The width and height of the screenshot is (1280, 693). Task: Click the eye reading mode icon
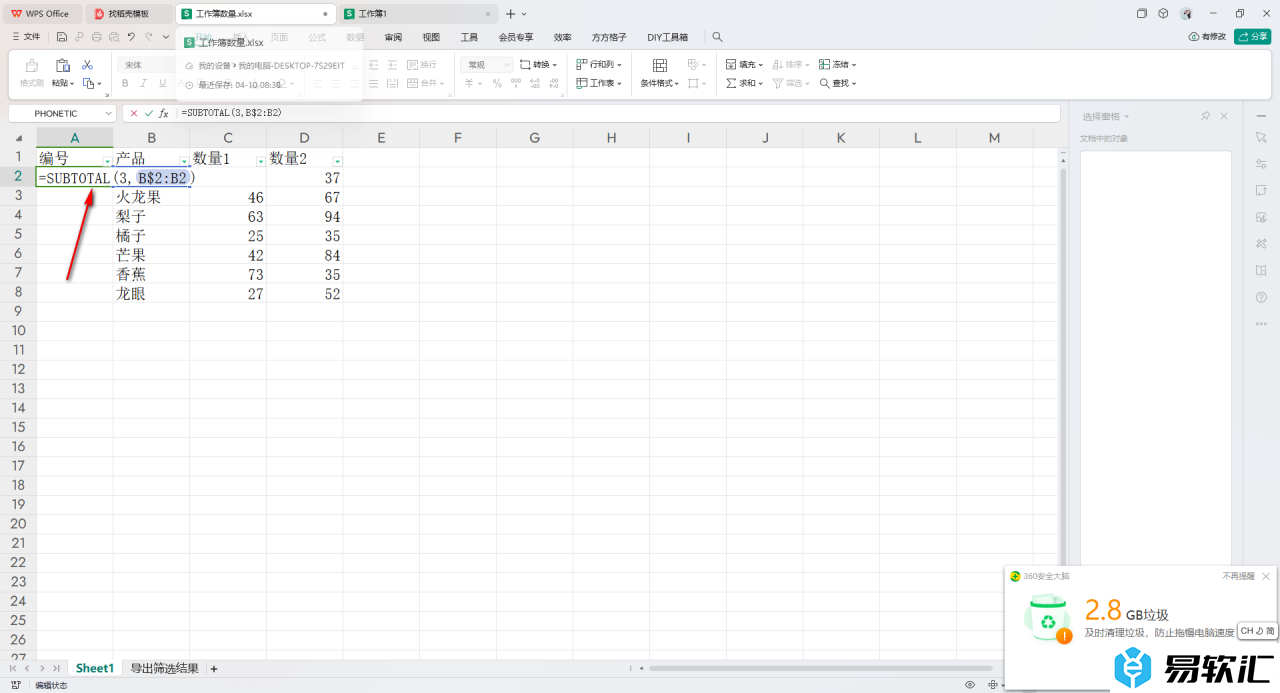coord(970,685)
